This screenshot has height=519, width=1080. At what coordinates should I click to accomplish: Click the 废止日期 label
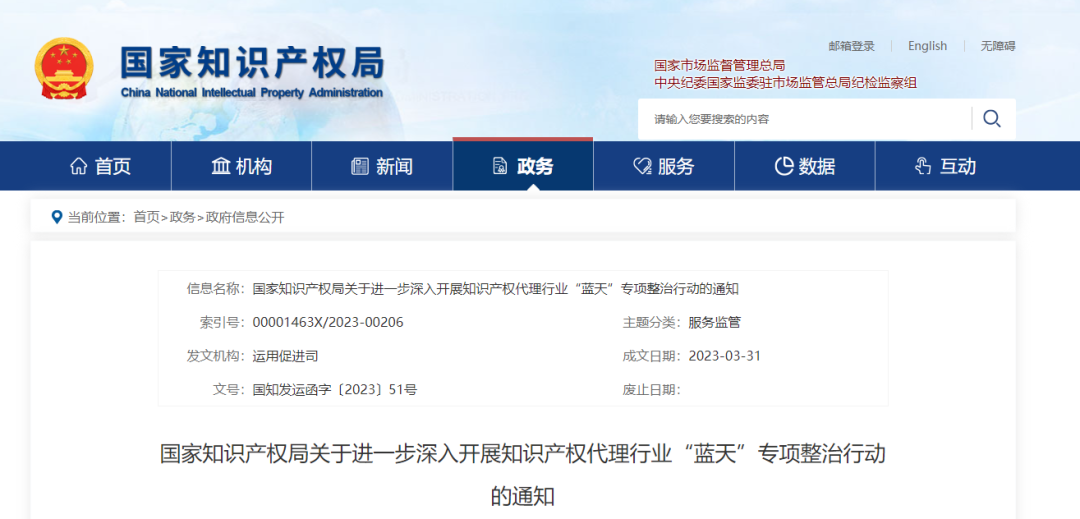pyautogui.click(x=651, y=390)
